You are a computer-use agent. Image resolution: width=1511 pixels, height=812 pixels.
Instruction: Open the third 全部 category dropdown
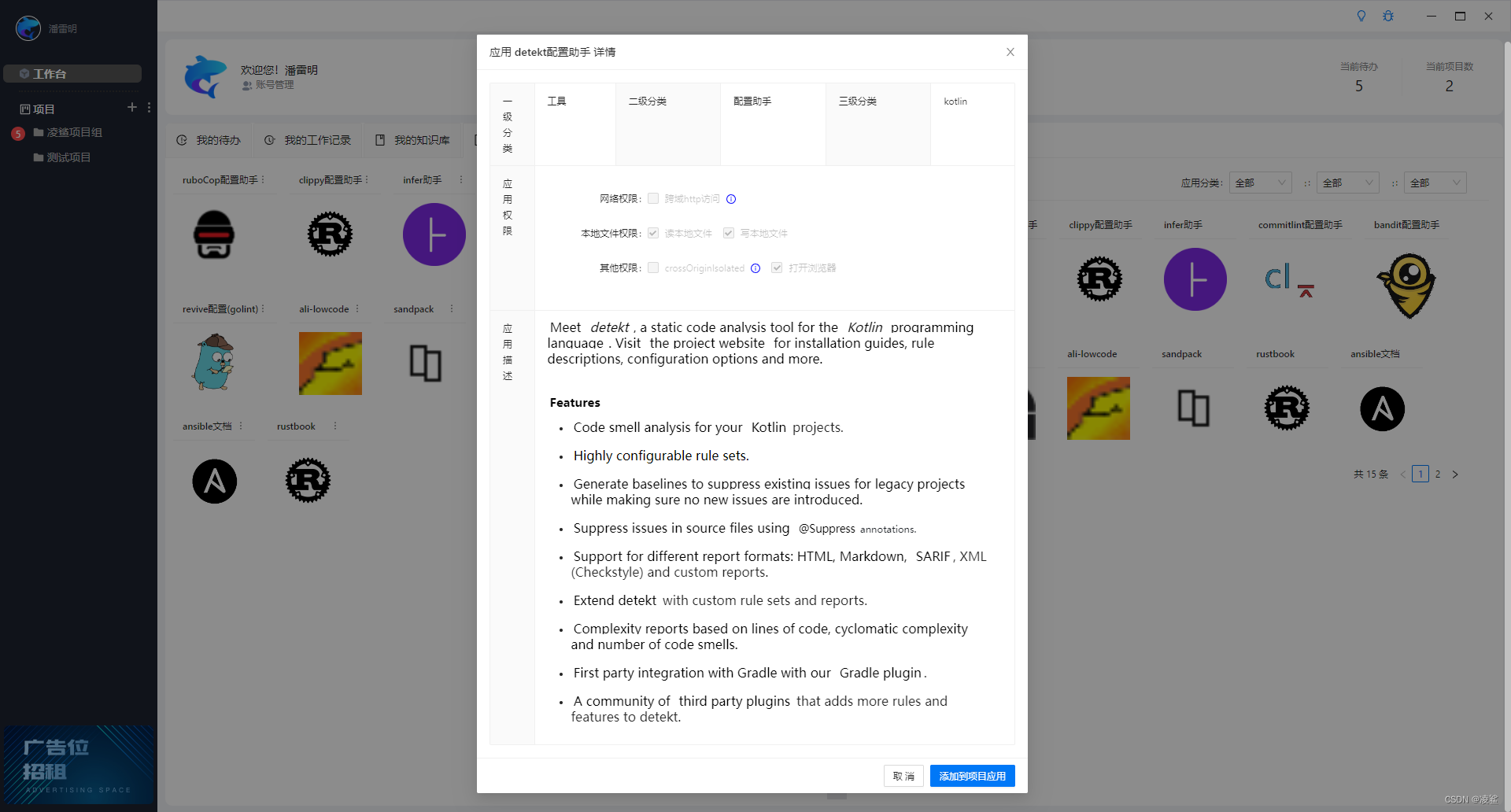tap(1435, 183)
